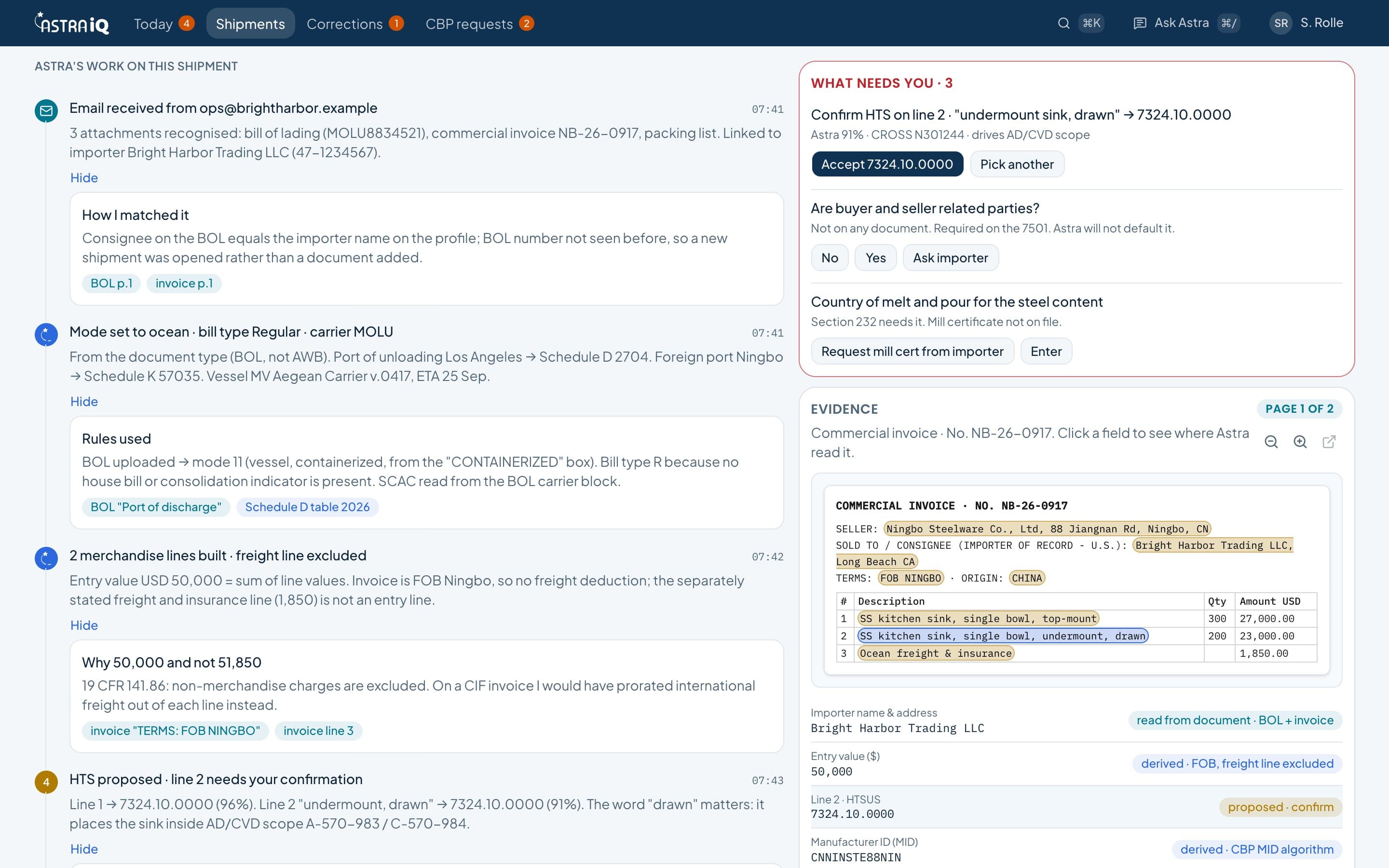Open invoice "TERMS: FOB NINGBO" chip
This screenshot has width=1389, height=868.
(175, 731)
